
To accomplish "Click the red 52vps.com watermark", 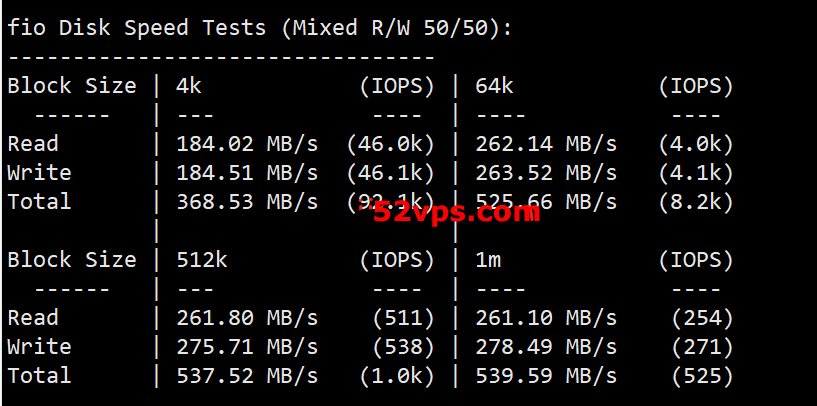I will 456,213.
